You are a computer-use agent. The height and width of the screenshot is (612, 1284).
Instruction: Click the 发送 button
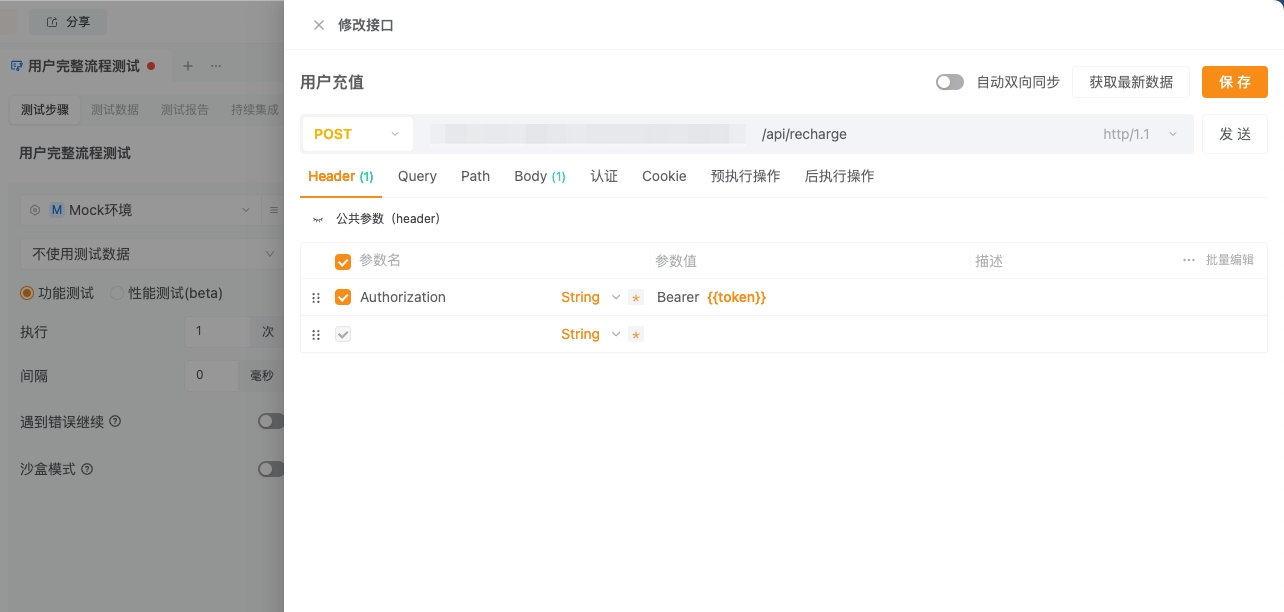click(1234, 134)
